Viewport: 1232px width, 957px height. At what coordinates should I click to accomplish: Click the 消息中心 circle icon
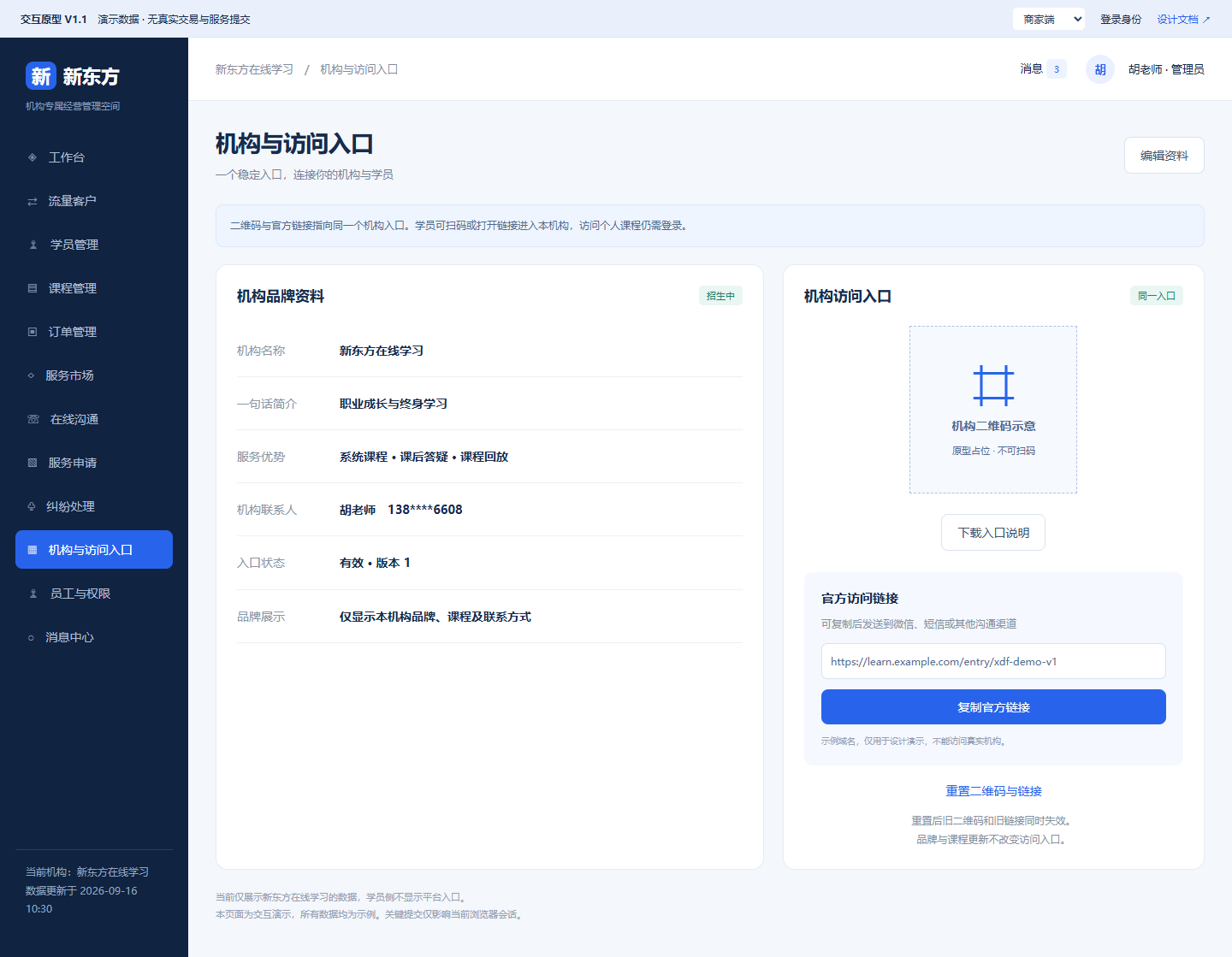31,637
